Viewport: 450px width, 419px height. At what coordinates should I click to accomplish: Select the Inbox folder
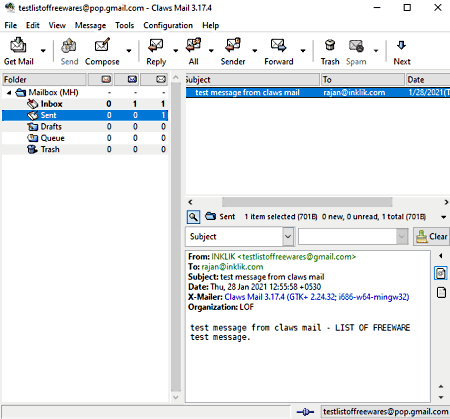pyautogui.click(x=85, y=104)
